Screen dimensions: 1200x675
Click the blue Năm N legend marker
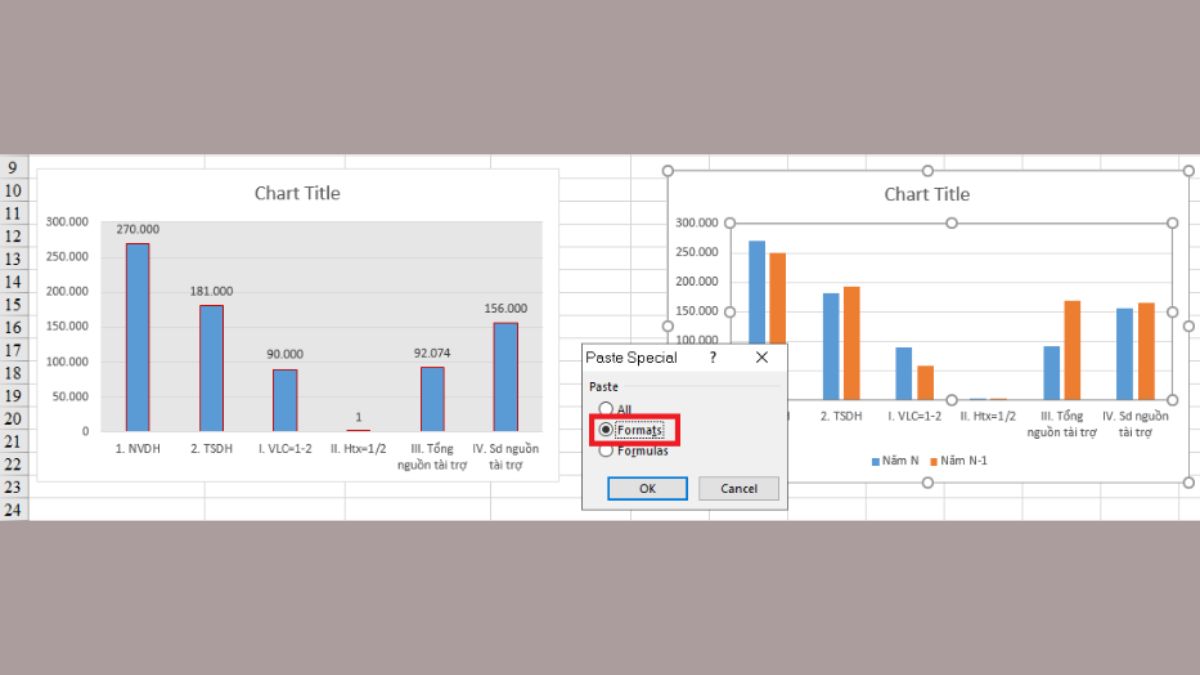pos(874,461)
